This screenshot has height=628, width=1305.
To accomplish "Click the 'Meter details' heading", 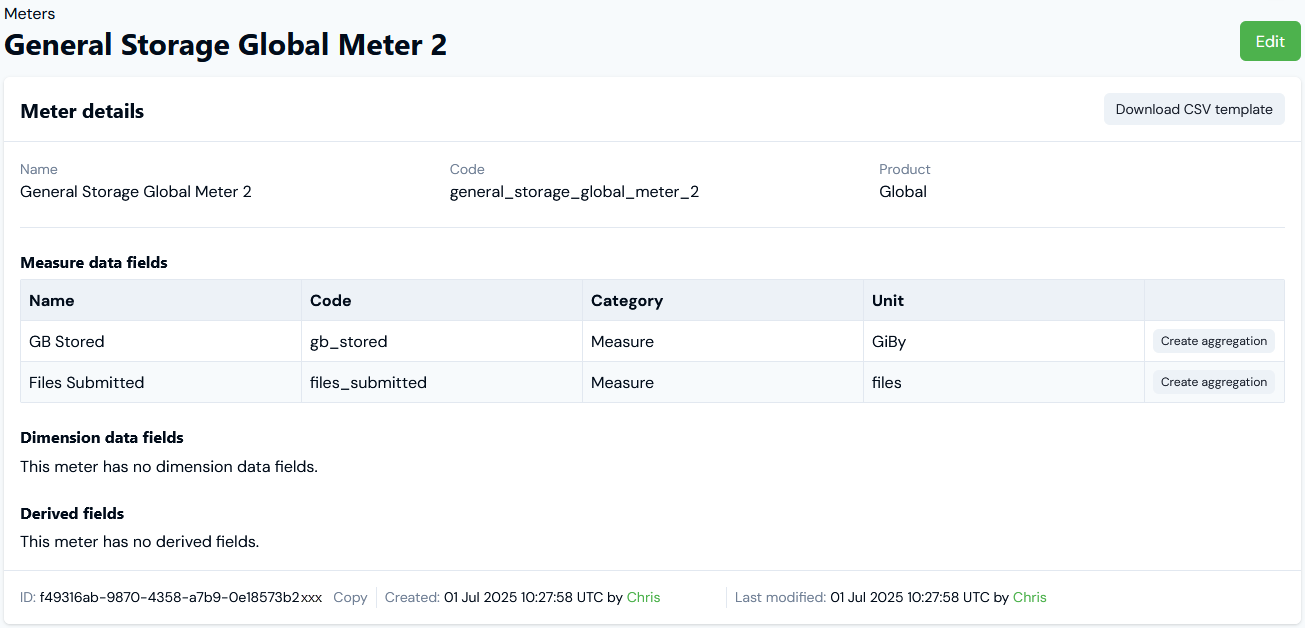I will click(82, 111).
